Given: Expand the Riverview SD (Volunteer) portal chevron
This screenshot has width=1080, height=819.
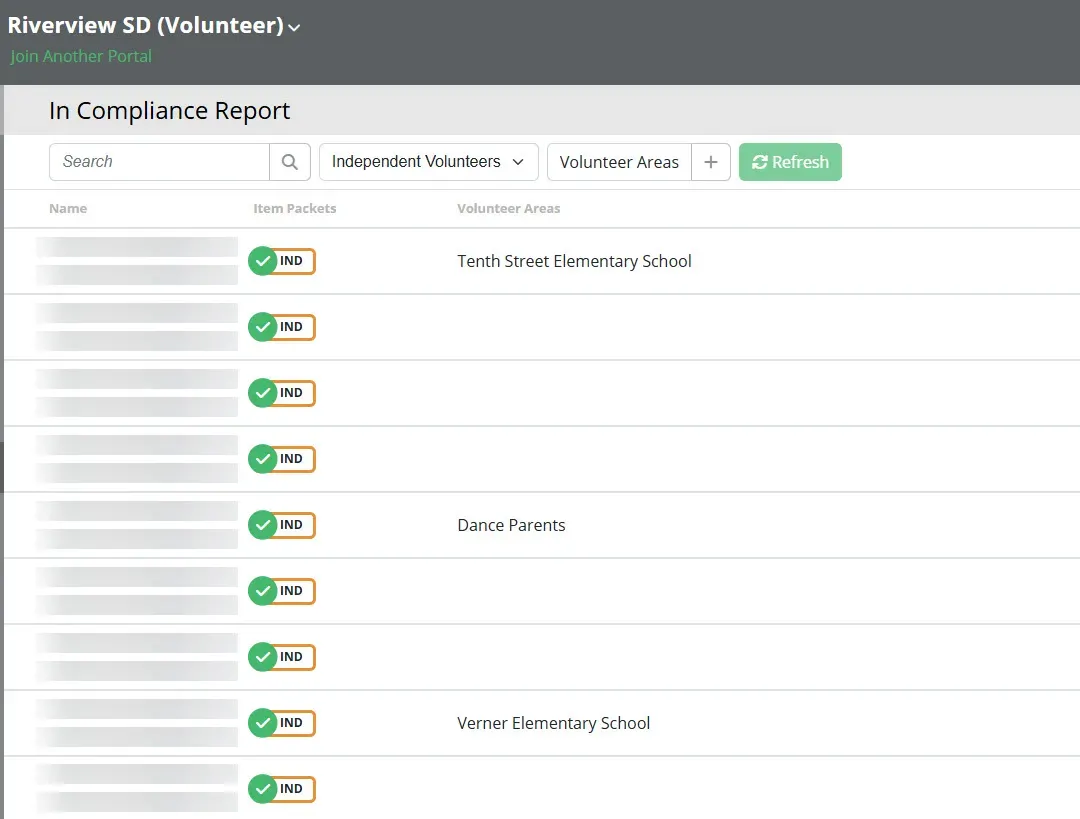Looking at the screenshot, I should coord(294,28).
